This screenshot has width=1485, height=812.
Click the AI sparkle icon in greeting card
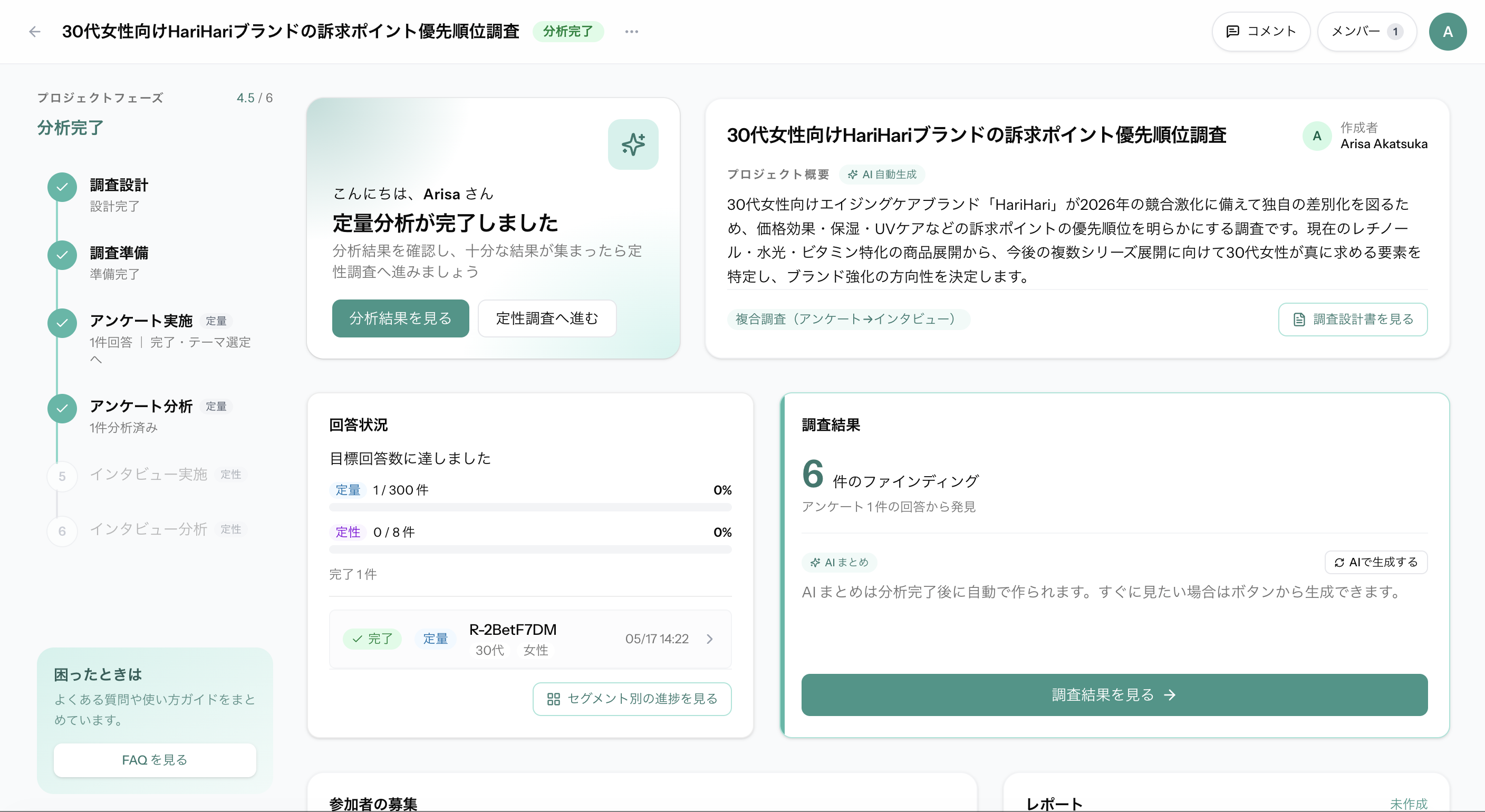(633, 144)
